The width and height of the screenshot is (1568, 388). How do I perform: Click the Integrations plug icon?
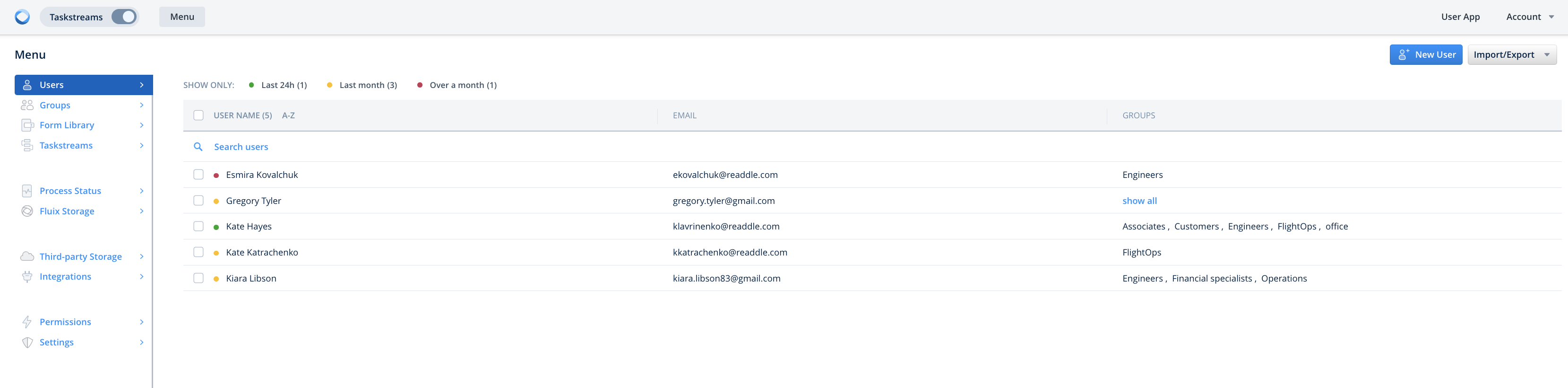27,276
